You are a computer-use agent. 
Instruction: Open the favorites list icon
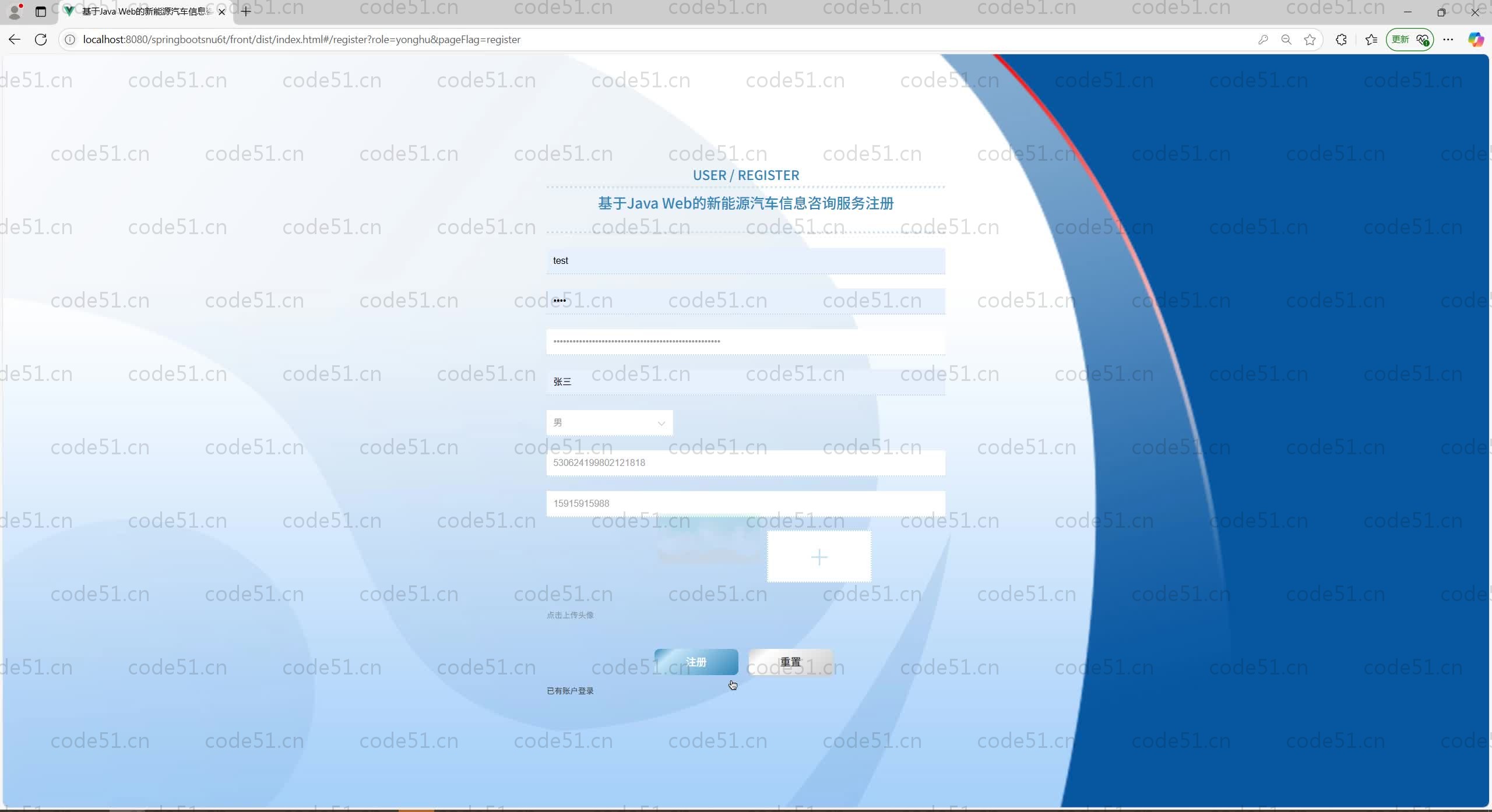coord(1371,40)
